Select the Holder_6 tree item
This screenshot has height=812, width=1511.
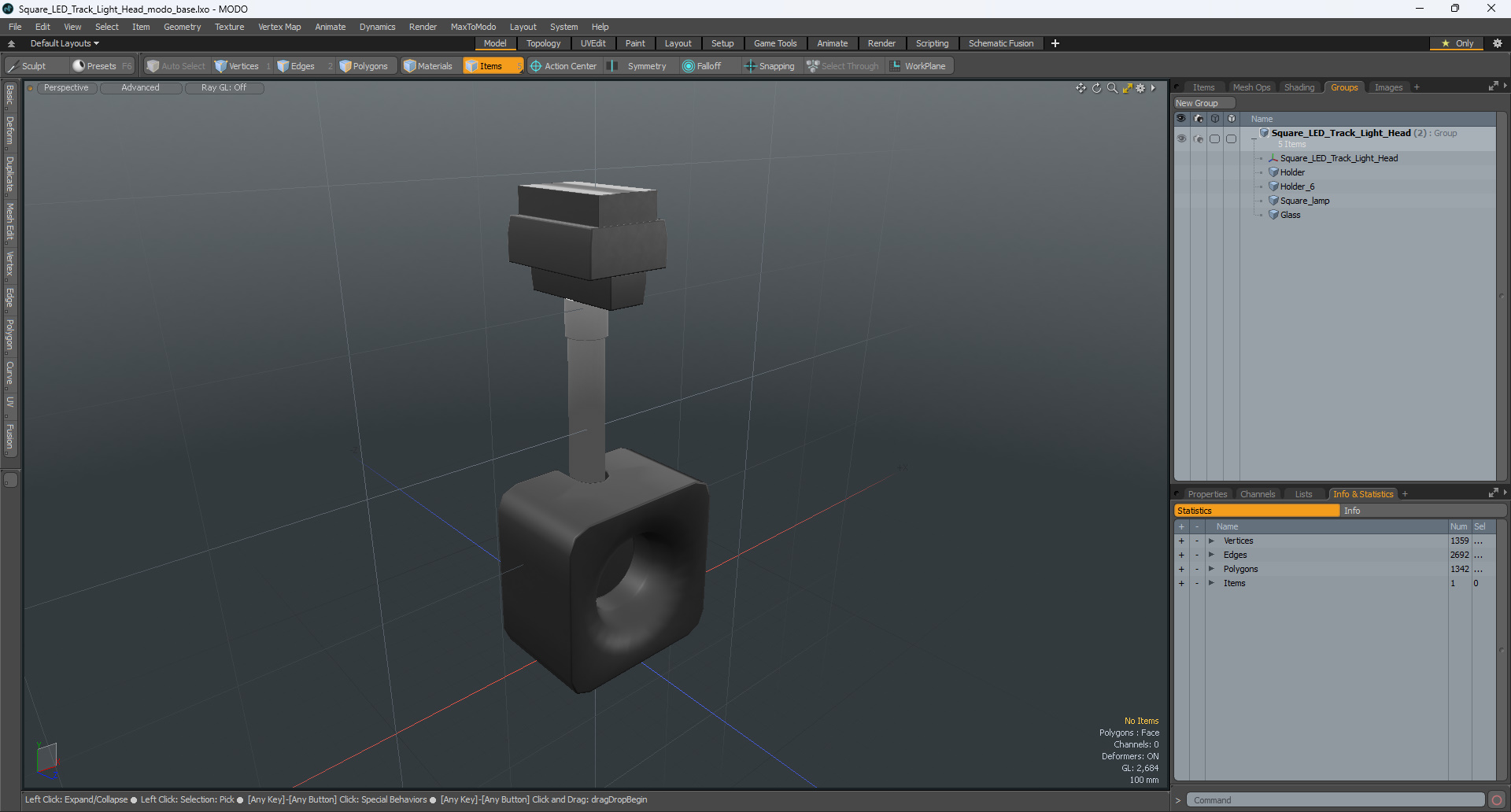tap(1297, 186)
